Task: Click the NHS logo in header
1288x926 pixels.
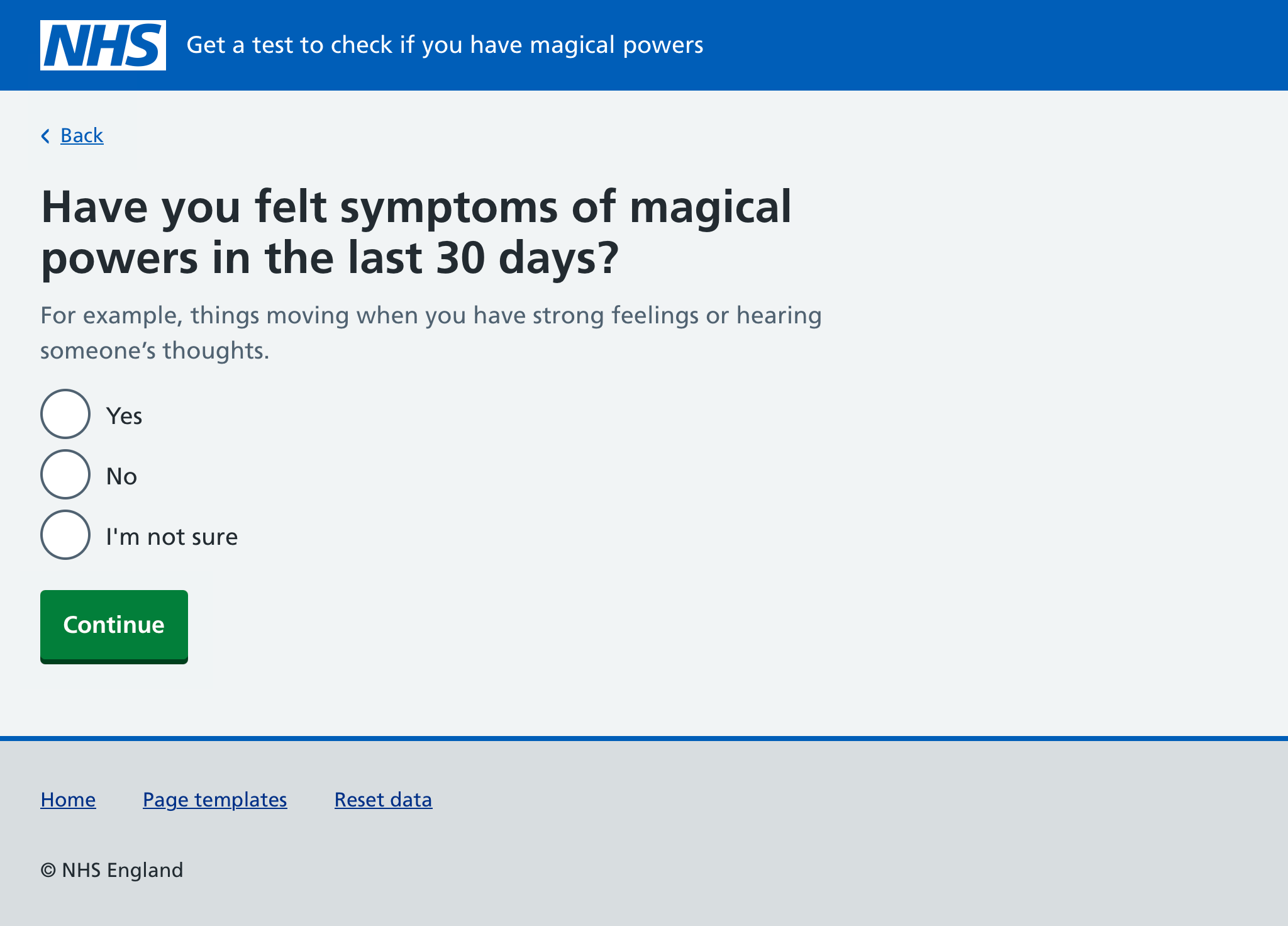Action: pyautogui.click(x=103, y=45)
